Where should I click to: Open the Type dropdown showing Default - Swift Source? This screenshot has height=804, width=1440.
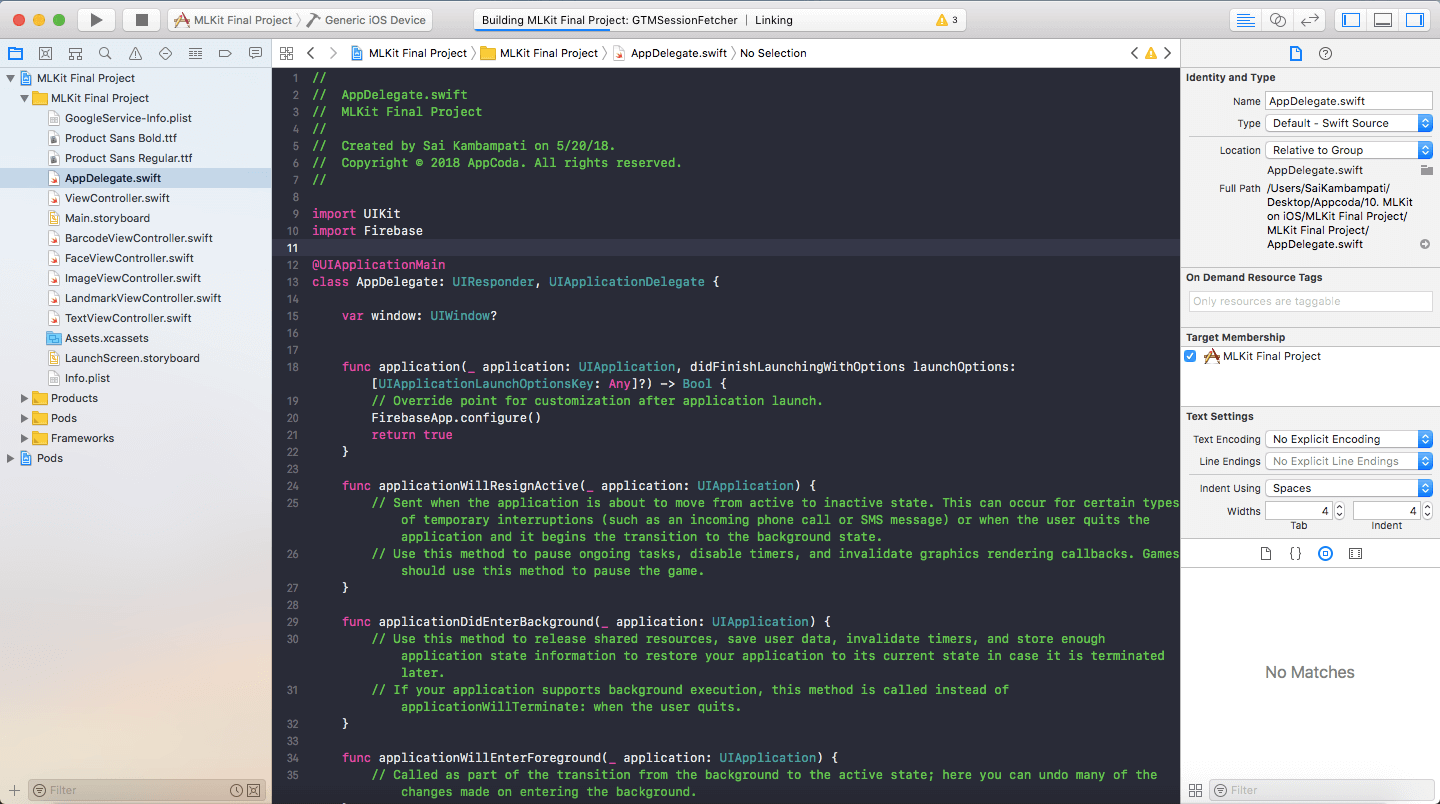[x=1349, y=123]
